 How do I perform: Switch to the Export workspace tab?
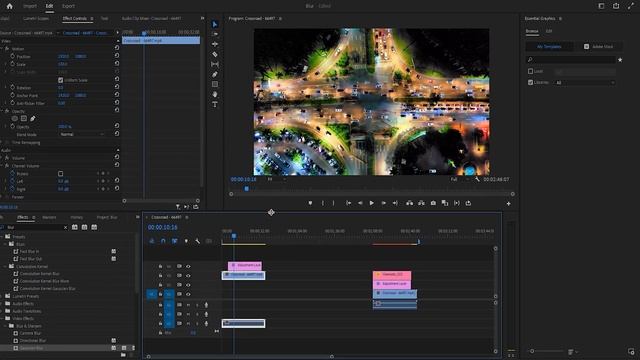pyautogui.click(x=68, y=6)
